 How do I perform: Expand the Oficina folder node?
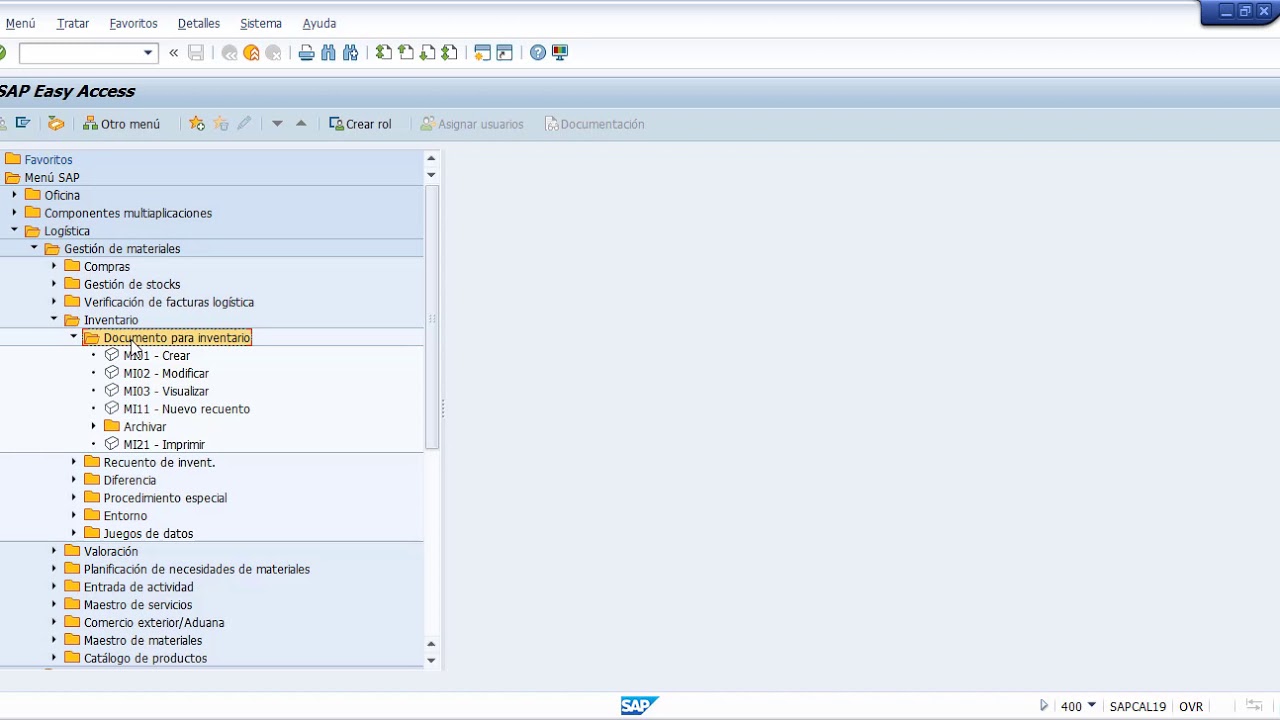(14, 195)
